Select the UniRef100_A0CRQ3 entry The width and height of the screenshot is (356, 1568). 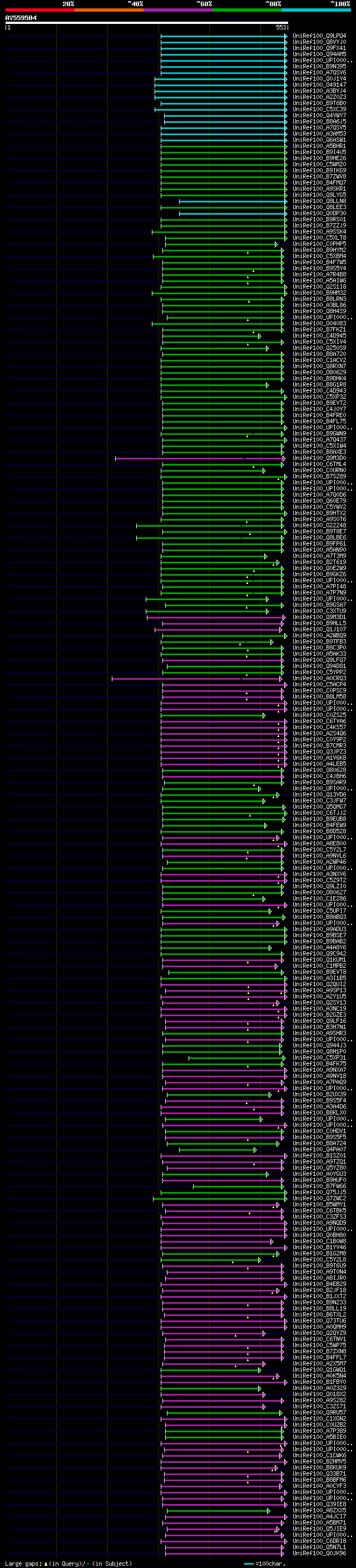pyautogui.click(x=319, y=678)
